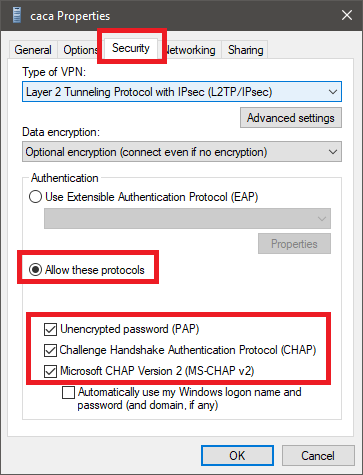Click the caca Properties title bar icon
Image resolution: width=363 pixels, height=475 pixels.
tap(16, 15)
